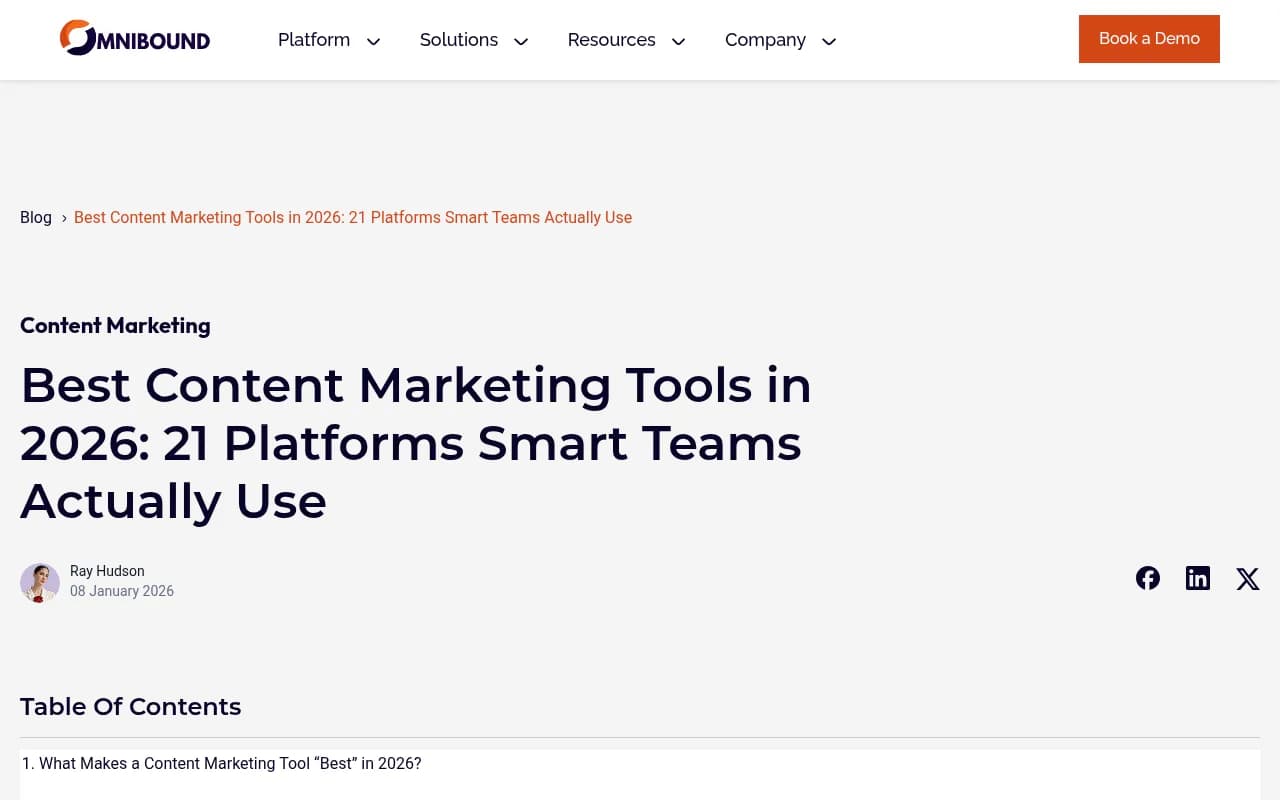The width and height of the screenshot is (1280, 800).
Task: Share the article on LinkedIn
Action: coord(1197,578)
